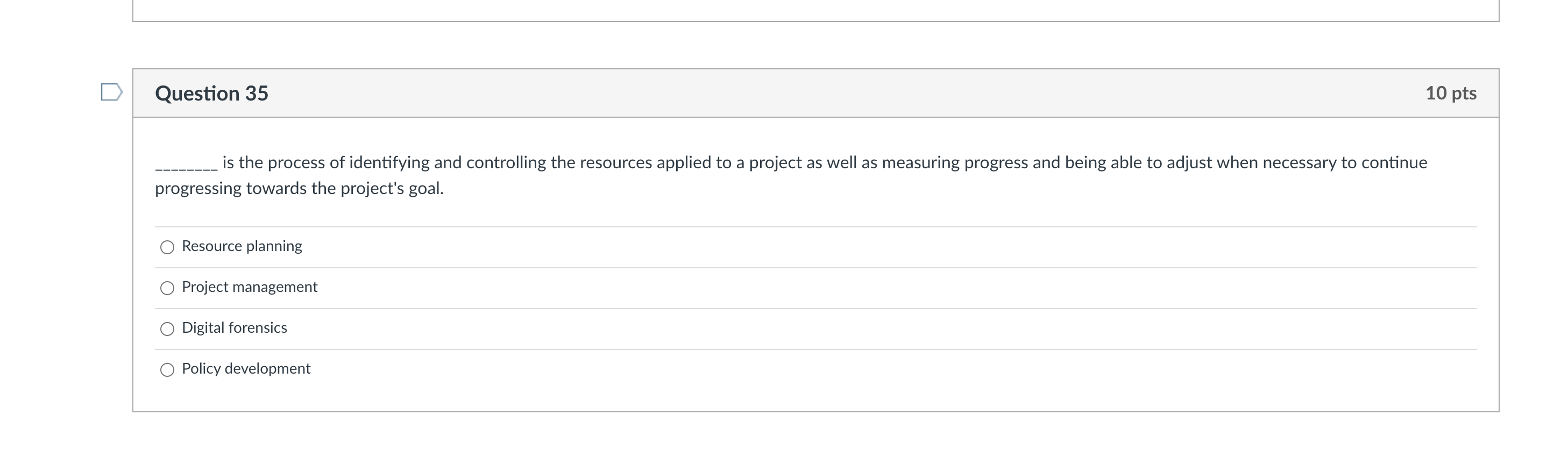Click the "Question 35" heading
Viewport: 1568px width, 472px height.
click(x=211, y=93)
